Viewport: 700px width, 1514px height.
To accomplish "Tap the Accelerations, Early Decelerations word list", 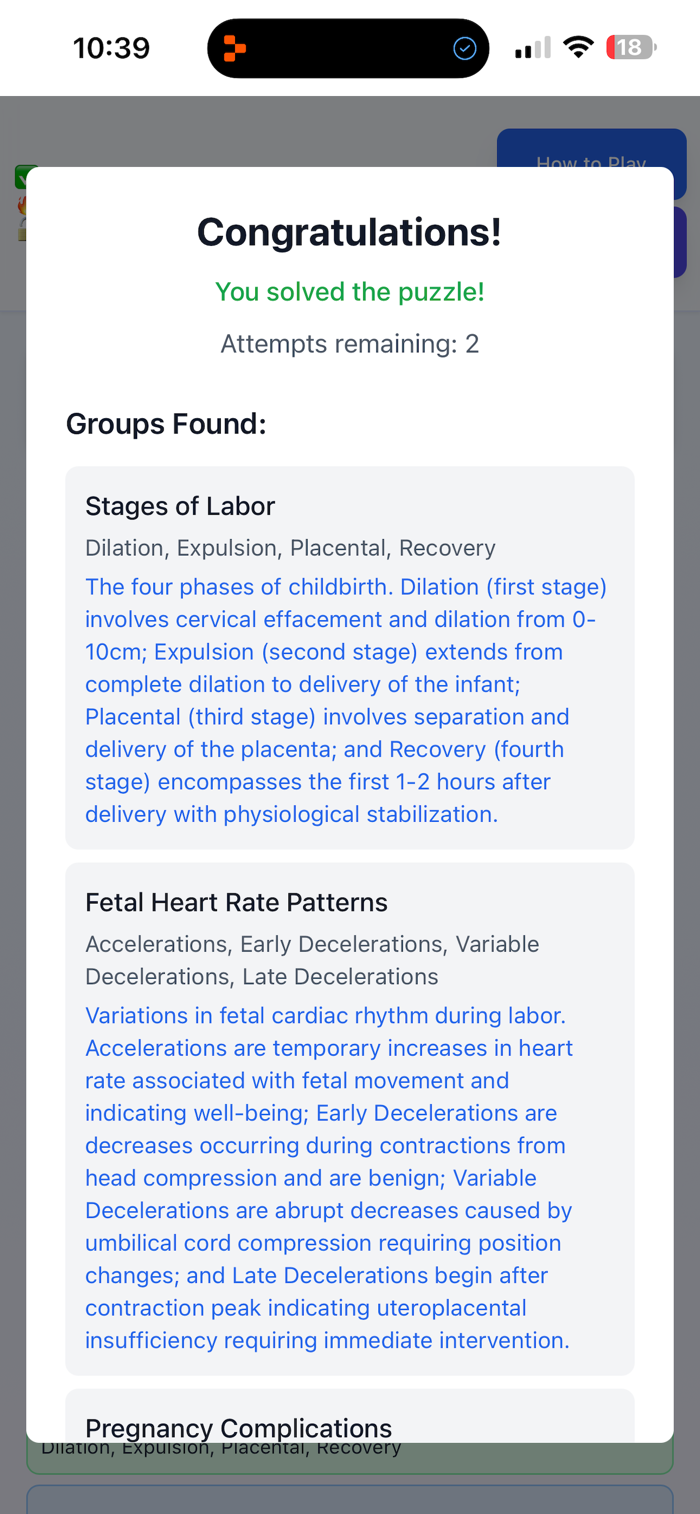I will [x=312, y=960].
